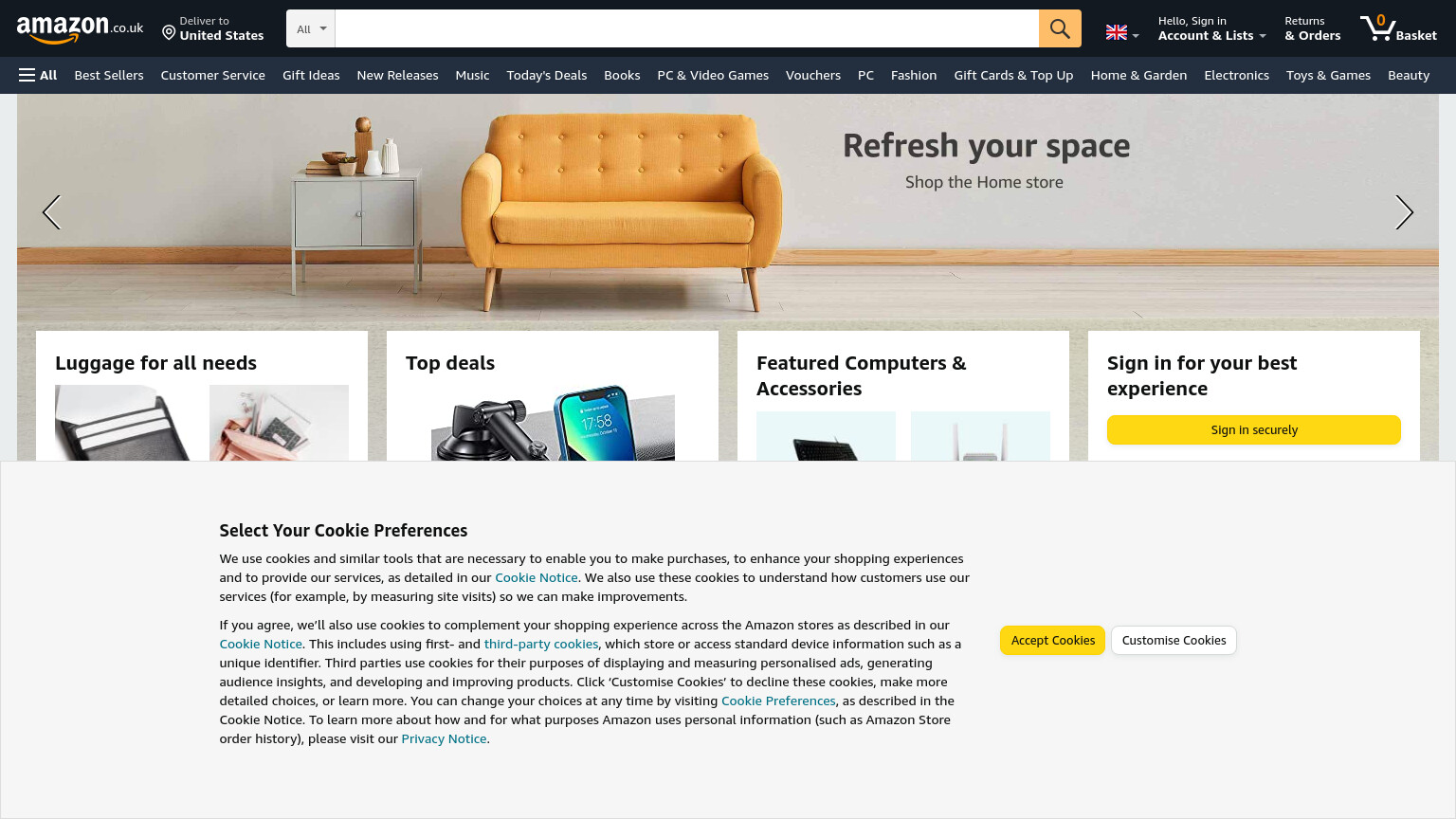Expand Account & Lists menu
The image size is (1456, 819).
click(1211, 28)
